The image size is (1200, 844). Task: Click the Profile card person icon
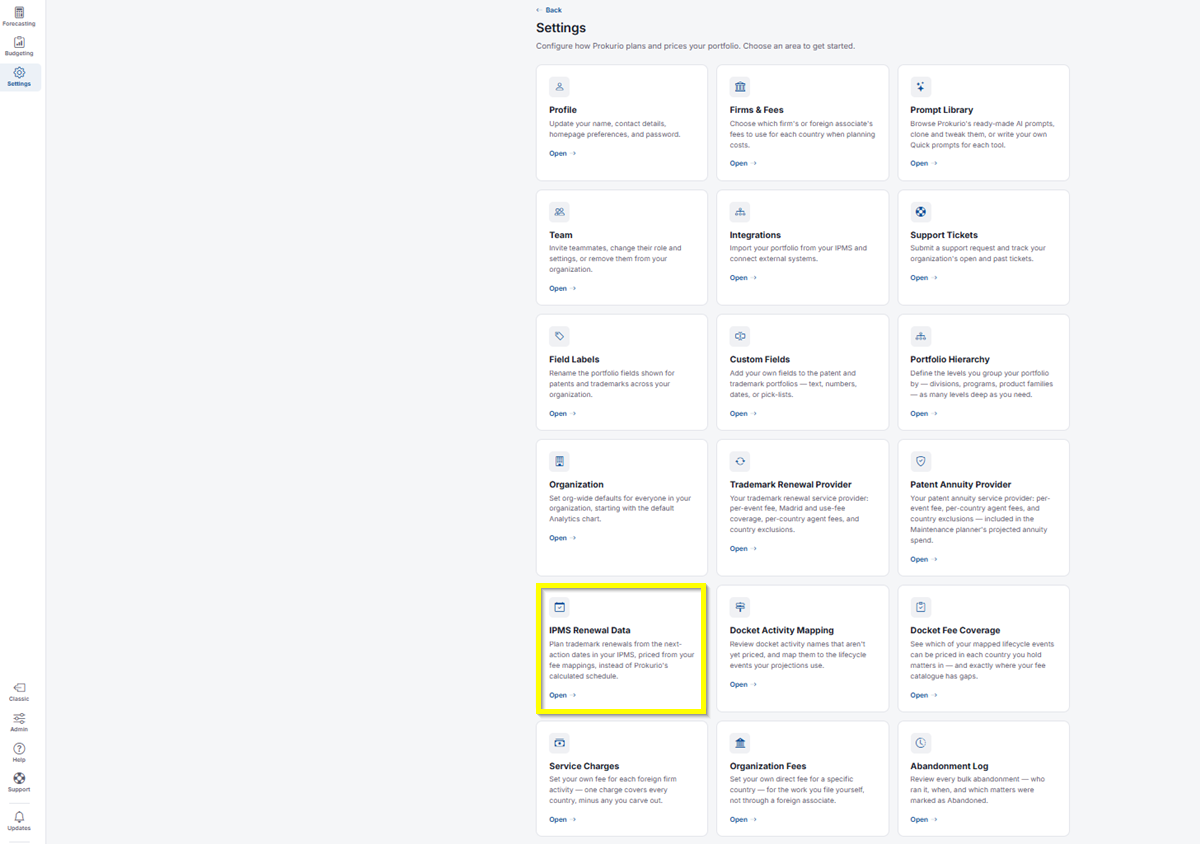point(559,87)
